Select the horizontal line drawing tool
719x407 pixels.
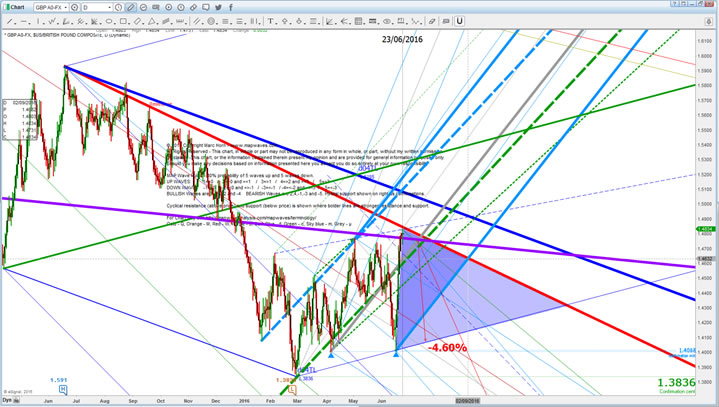[25, 20]
